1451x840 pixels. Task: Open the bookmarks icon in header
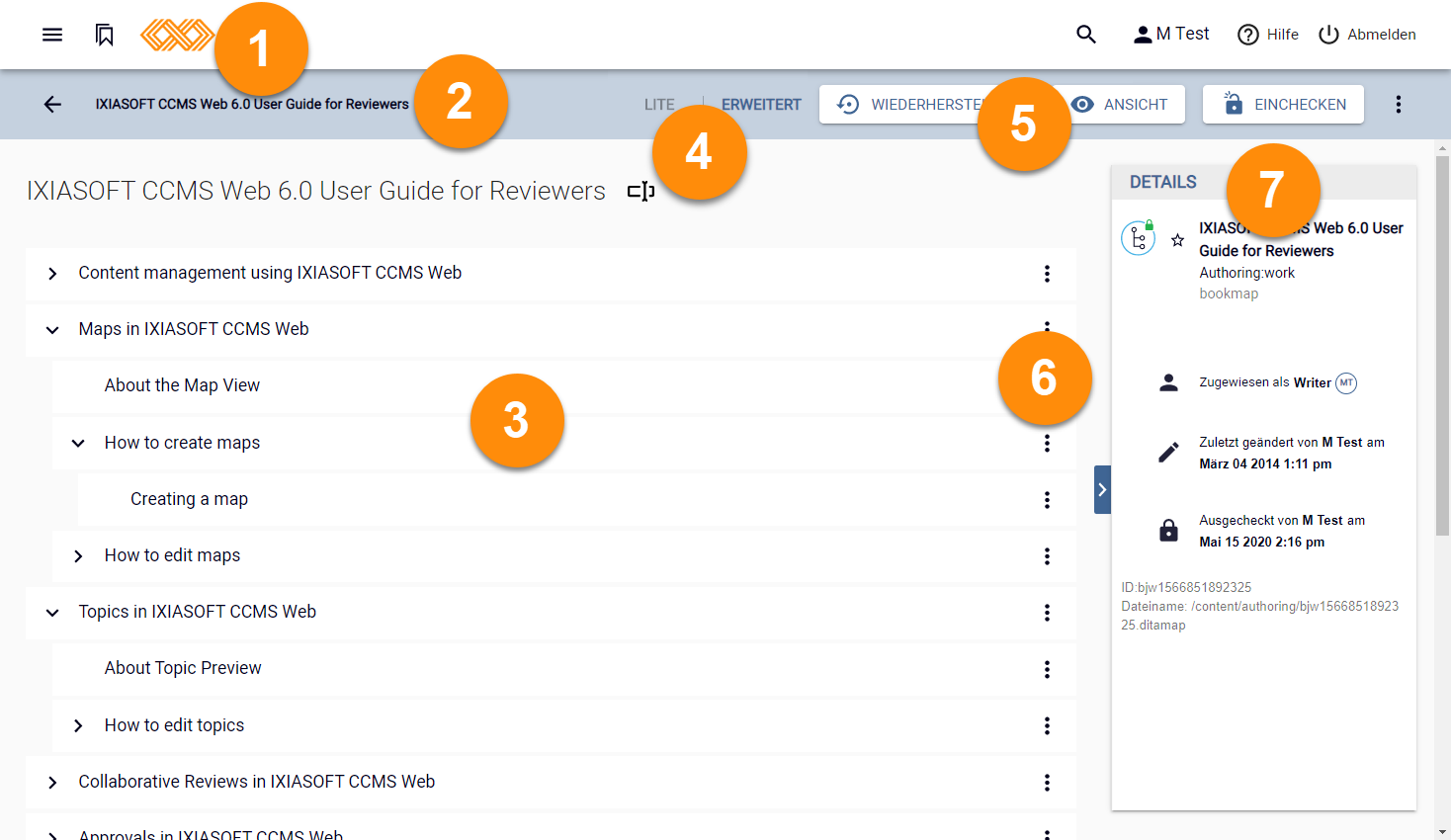coord(104,35)
